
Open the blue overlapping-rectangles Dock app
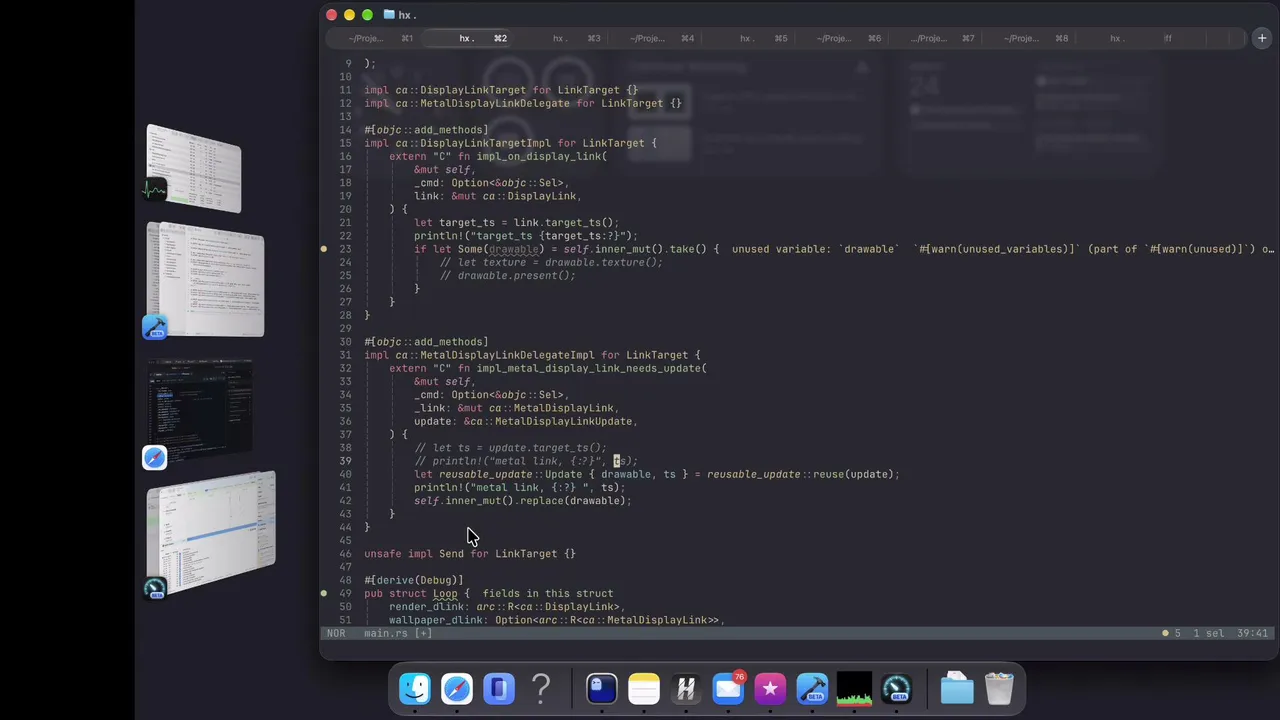point(499,689)
